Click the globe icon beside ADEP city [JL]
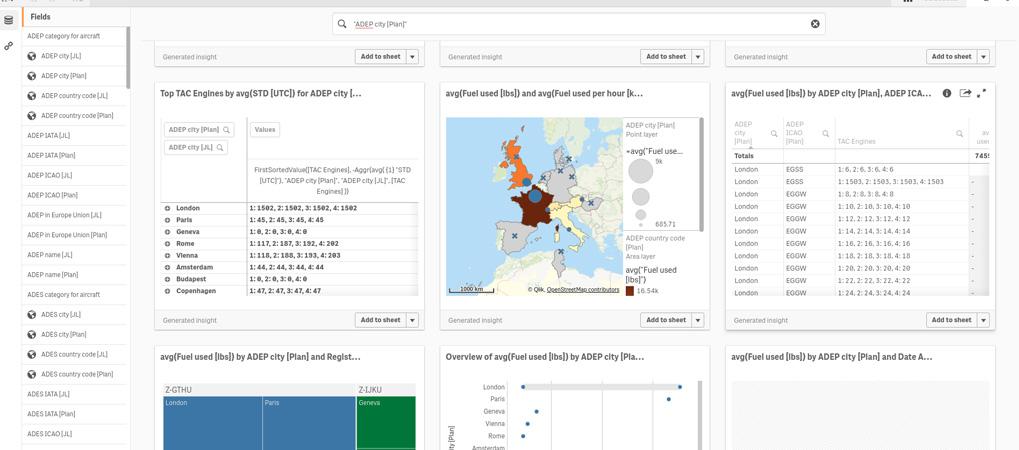The width and height of the screenshot is (1019, 450). coord(31,57)
